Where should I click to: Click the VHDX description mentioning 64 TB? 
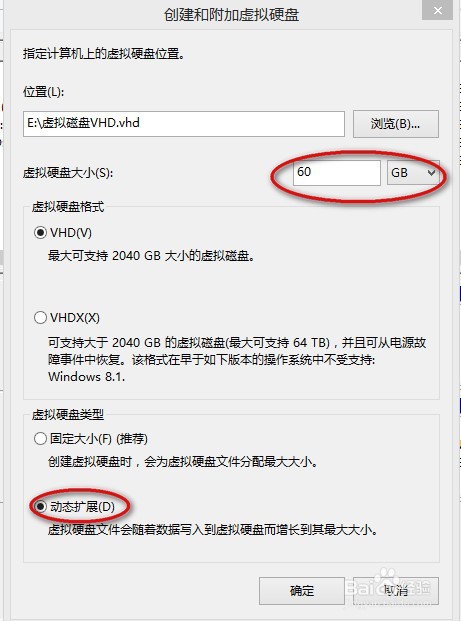(237, 360)
